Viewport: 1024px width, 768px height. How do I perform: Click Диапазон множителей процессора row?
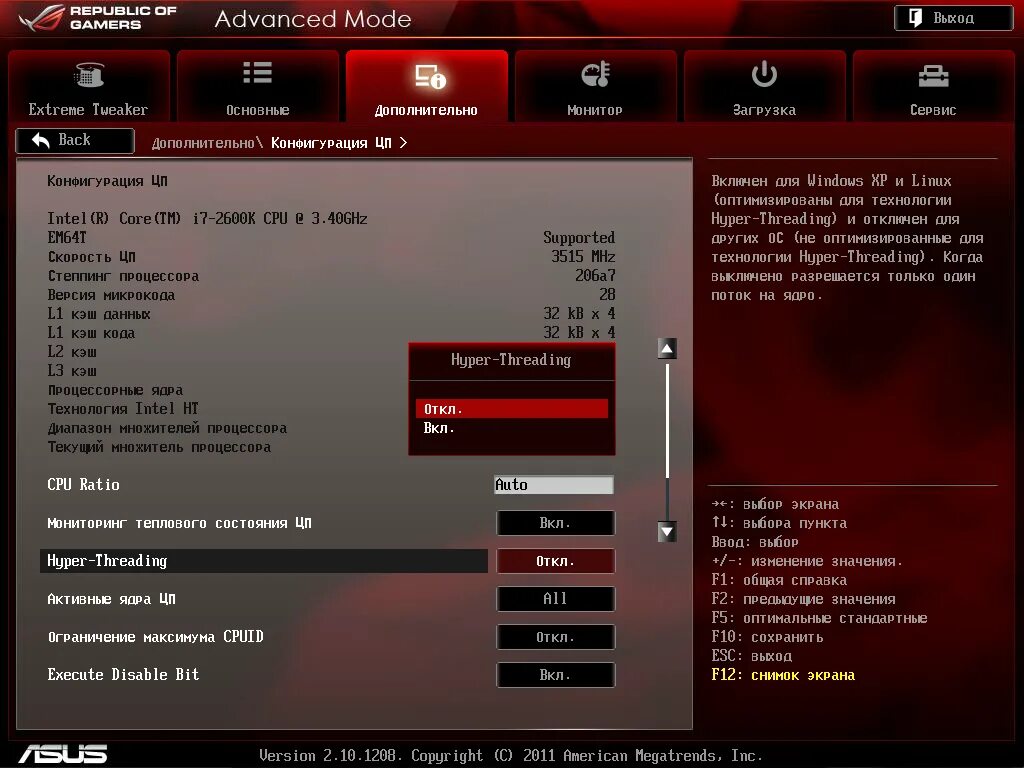167,428
